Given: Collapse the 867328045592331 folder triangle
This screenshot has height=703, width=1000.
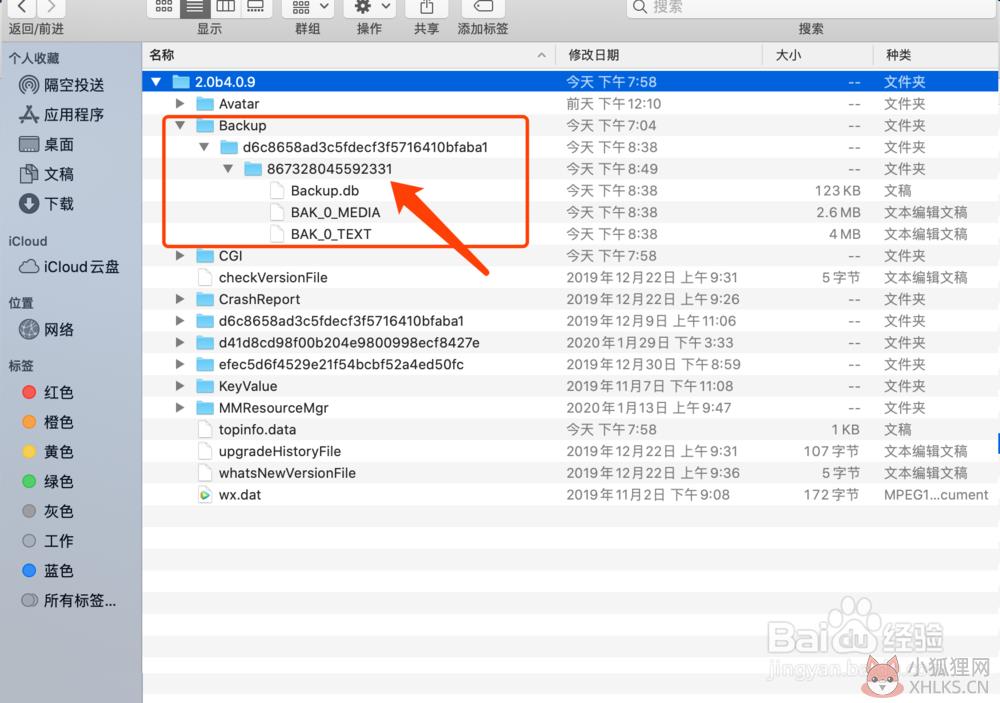Looking at the screenshot, I should (228, 169).
